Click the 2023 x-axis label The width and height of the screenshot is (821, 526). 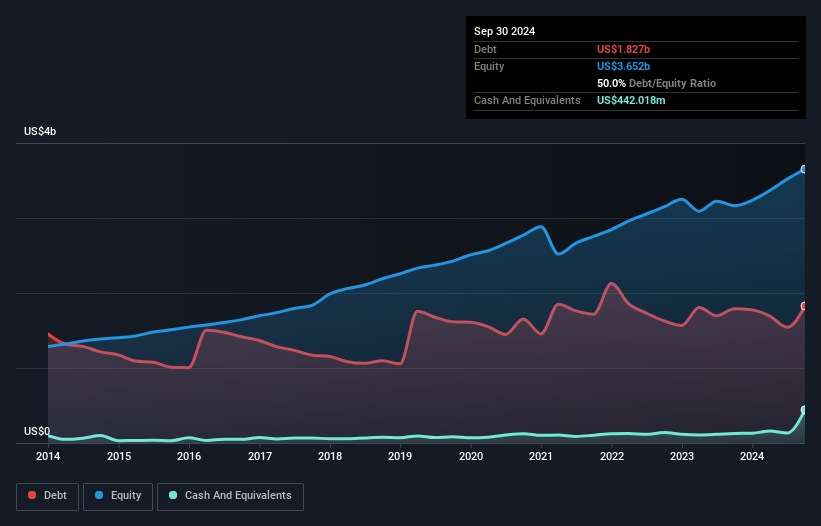[x=682, y=456]
